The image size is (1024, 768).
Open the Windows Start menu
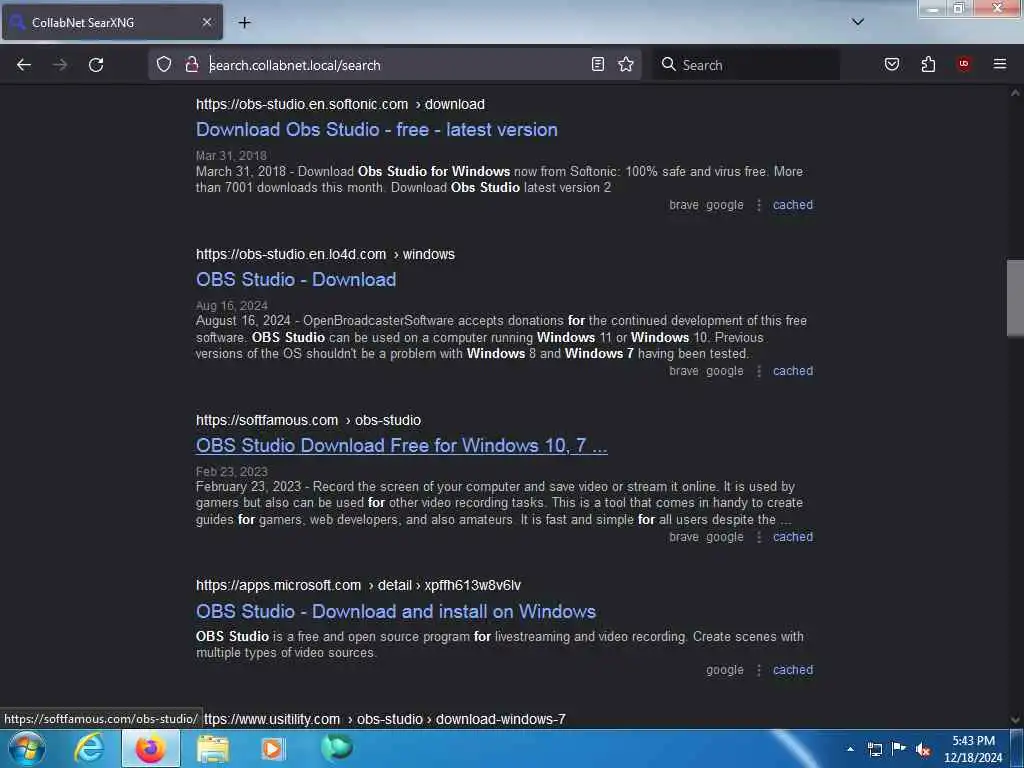point(26,748)
